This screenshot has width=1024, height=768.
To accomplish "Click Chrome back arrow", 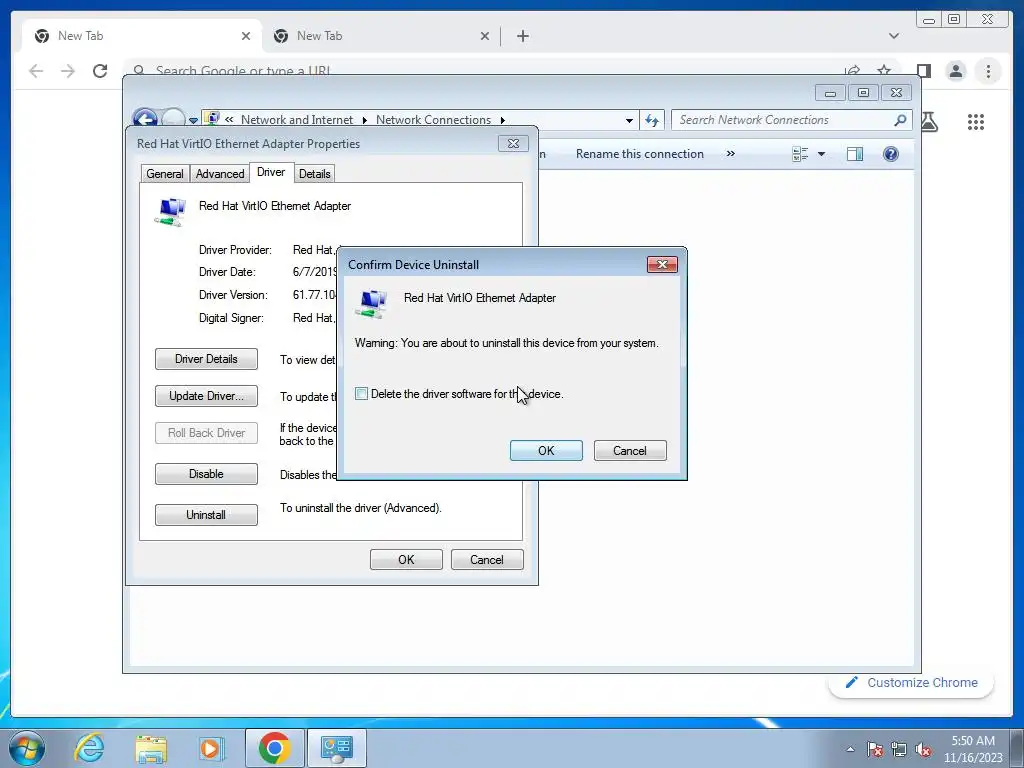I will pyautogui.click(x=36, y=71).
